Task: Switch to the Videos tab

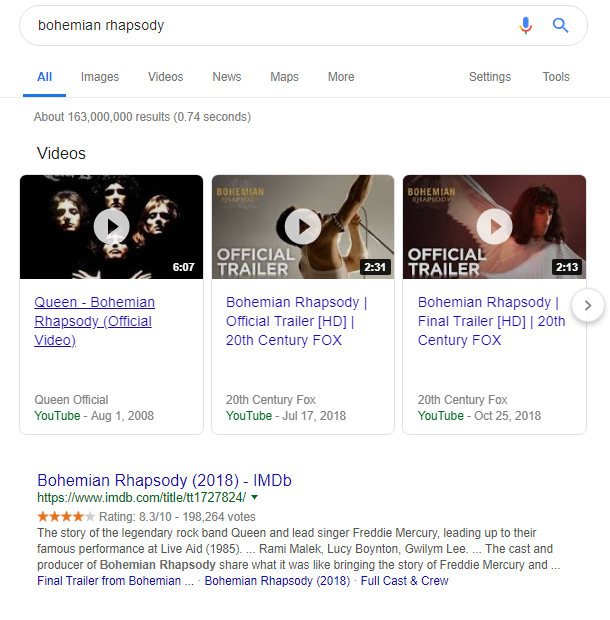Action: [166, 77]
